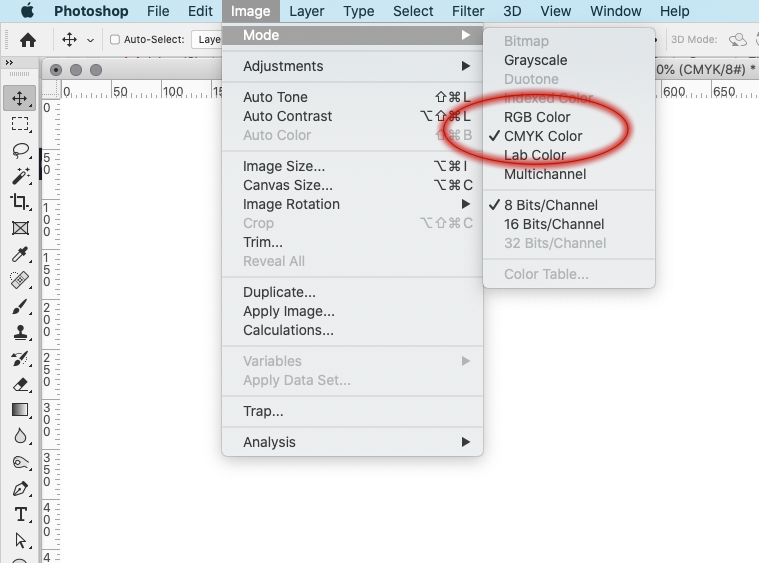Select the Frame tool
Viewport: 759px width, 563px height.
pyautogui.click(x=20, y=228)
